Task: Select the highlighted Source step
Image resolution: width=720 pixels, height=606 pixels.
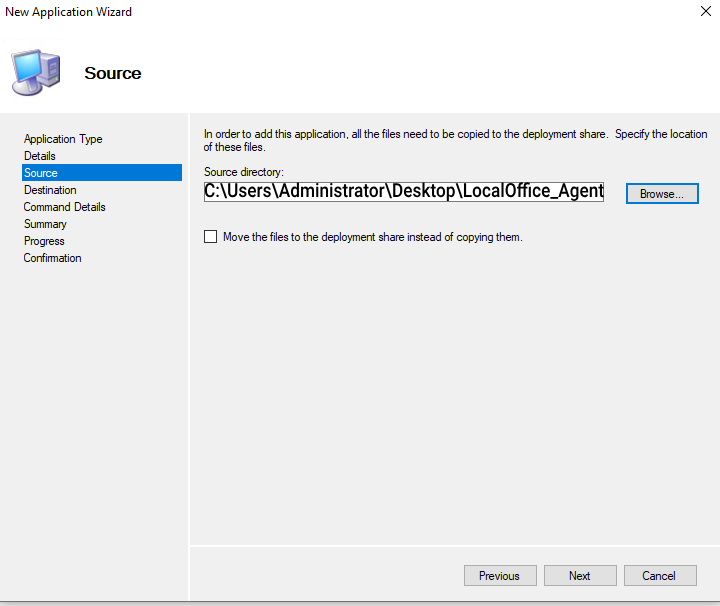Action: (102, 173)
